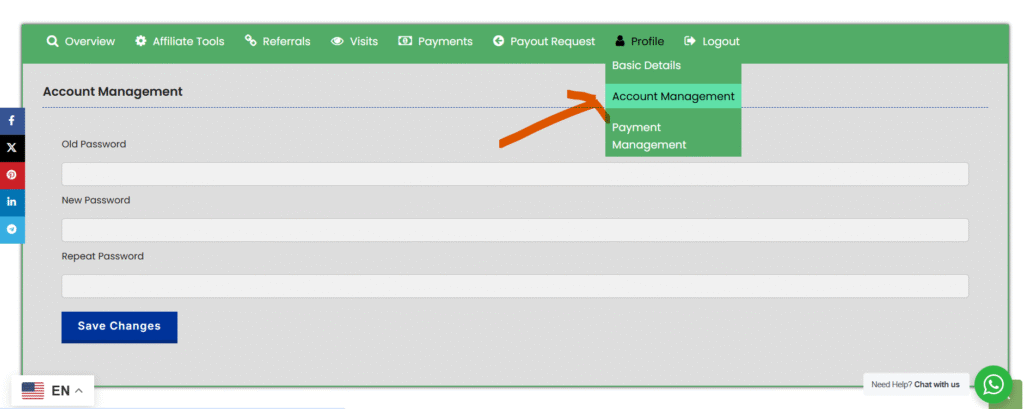View the Visits page
Image resolution: width=1024 pixels, height=409 pixels.
[355, 42]
